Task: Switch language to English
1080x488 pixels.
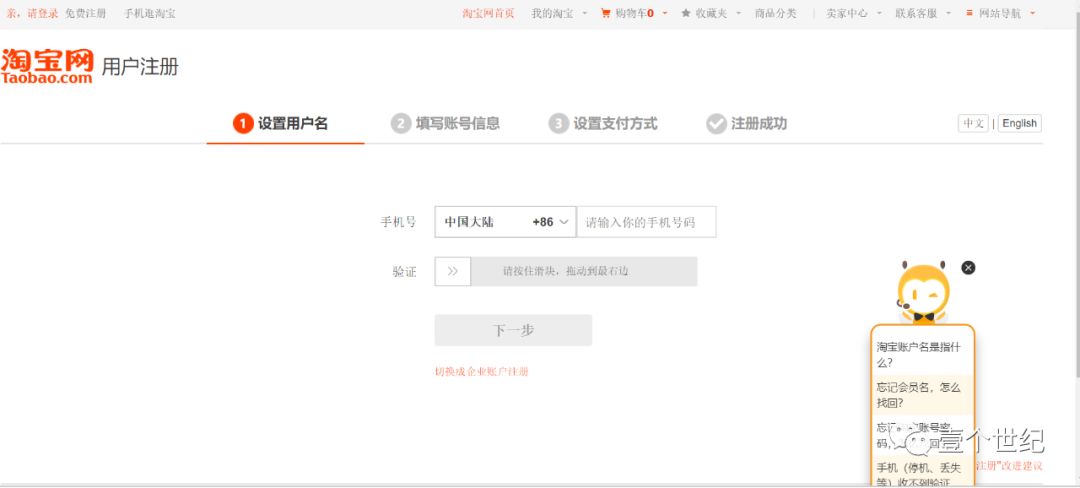Action: (x=1019, y=123)
